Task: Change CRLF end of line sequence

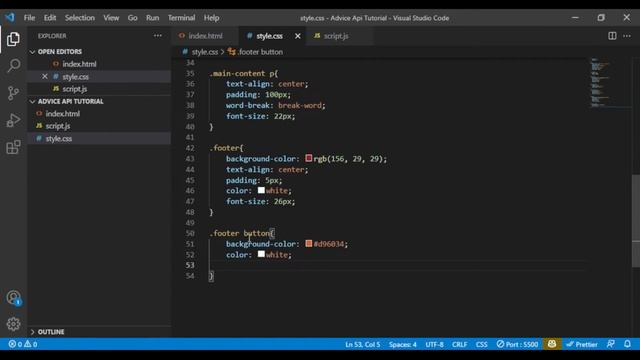Action: coord(459,344)
